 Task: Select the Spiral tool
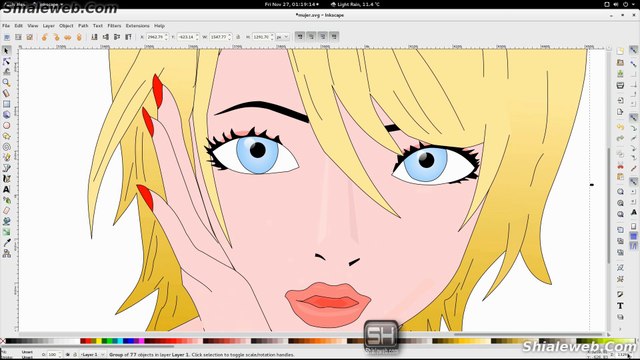[x=6, y=147]
